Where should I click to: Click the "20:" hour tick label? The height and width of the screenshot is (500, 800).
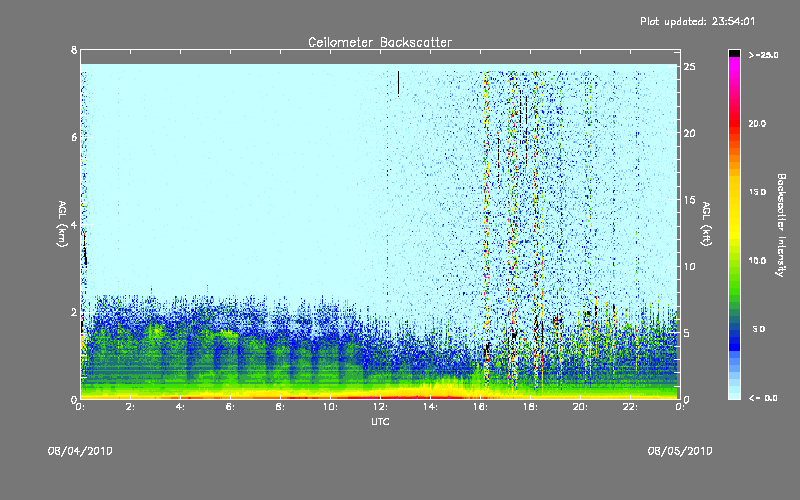tap(580, 407)
